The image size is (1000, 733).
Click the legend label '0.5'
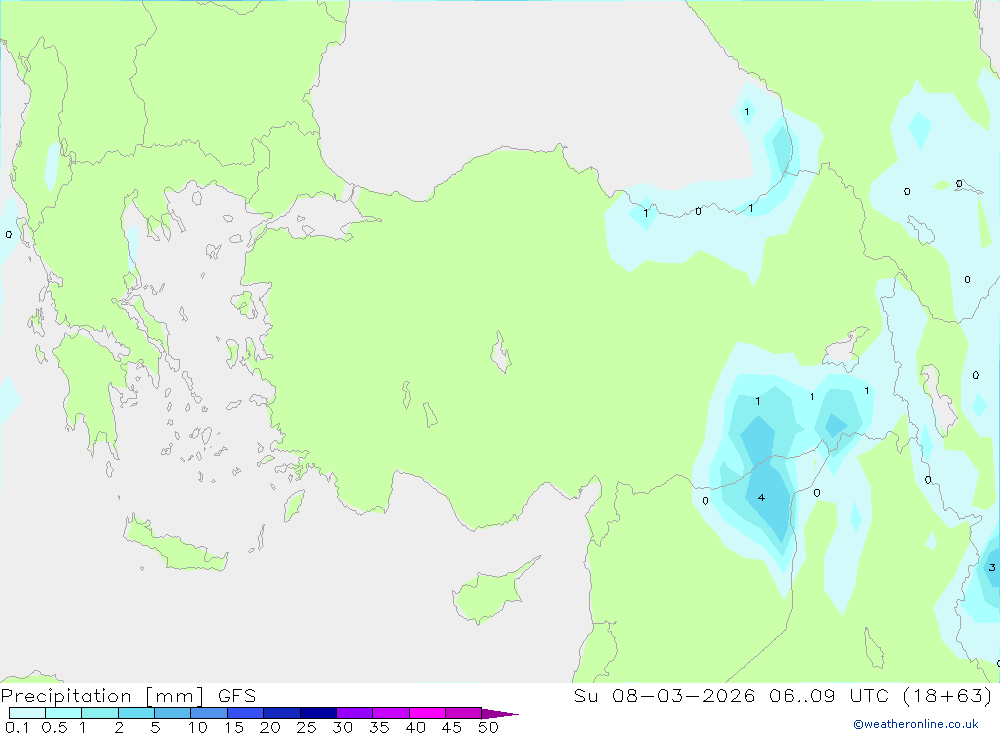54,727
